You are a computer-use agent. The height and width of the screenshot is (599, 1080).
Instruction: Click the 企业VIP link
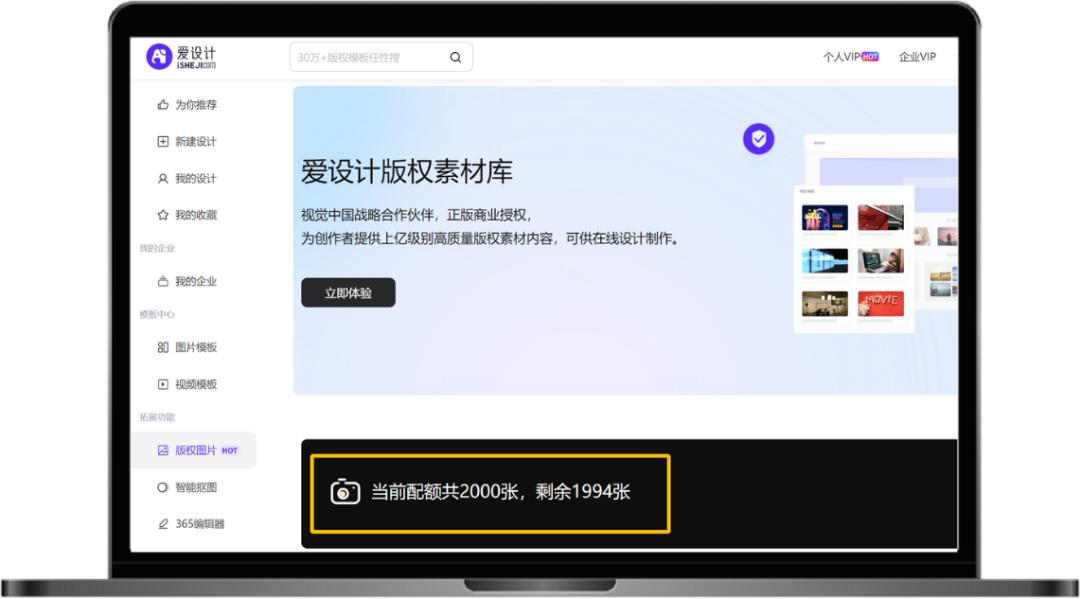point(918,57)
